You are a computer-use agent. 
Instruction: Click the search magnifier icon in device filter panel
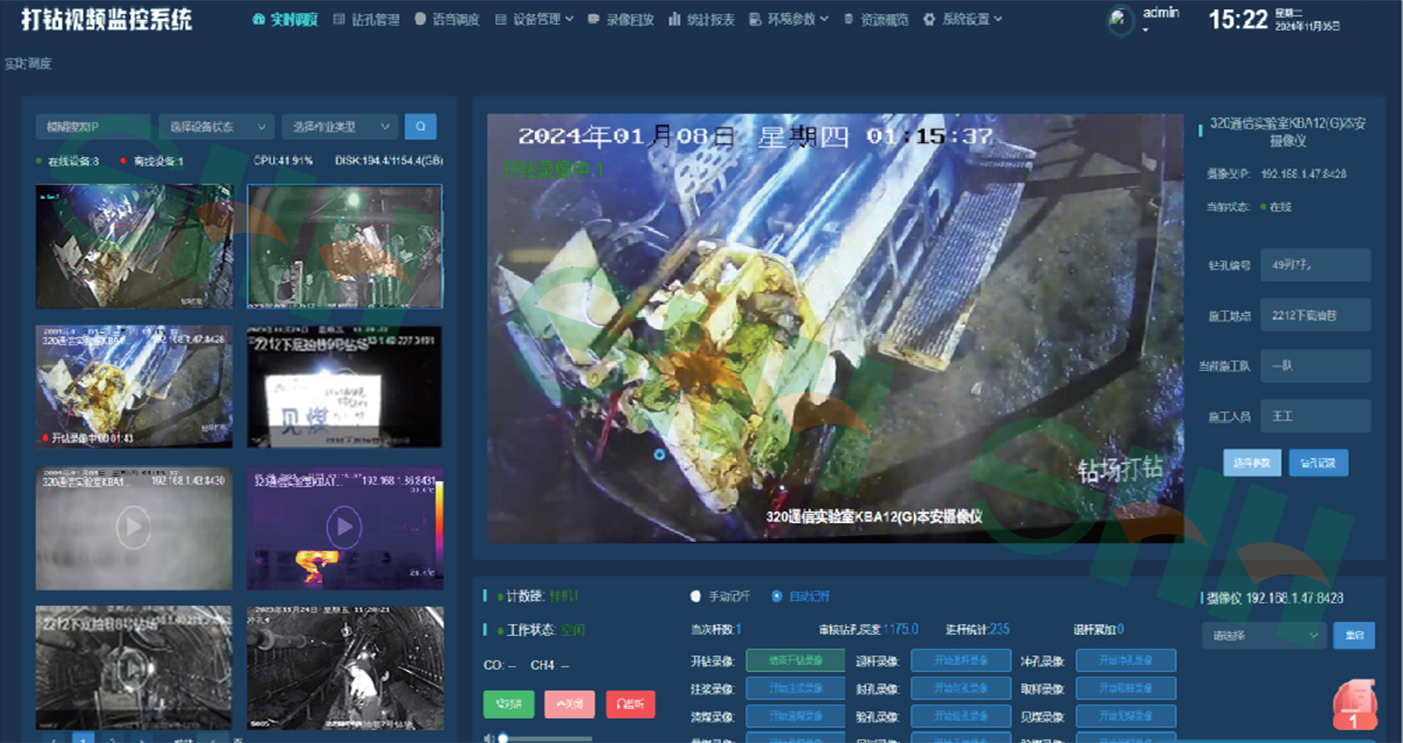coord(420,126)
